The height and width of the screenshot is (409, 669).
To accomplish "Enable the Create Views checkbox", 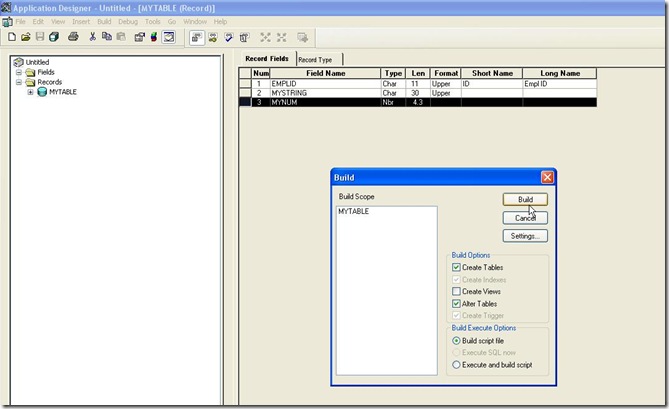I will (457, 291).
